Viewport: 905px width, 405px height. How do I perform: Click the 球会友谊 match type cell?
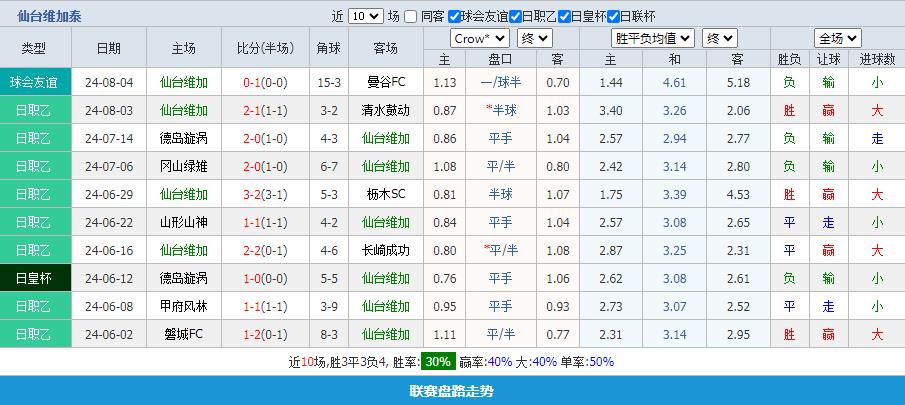[x=36, y=82]
